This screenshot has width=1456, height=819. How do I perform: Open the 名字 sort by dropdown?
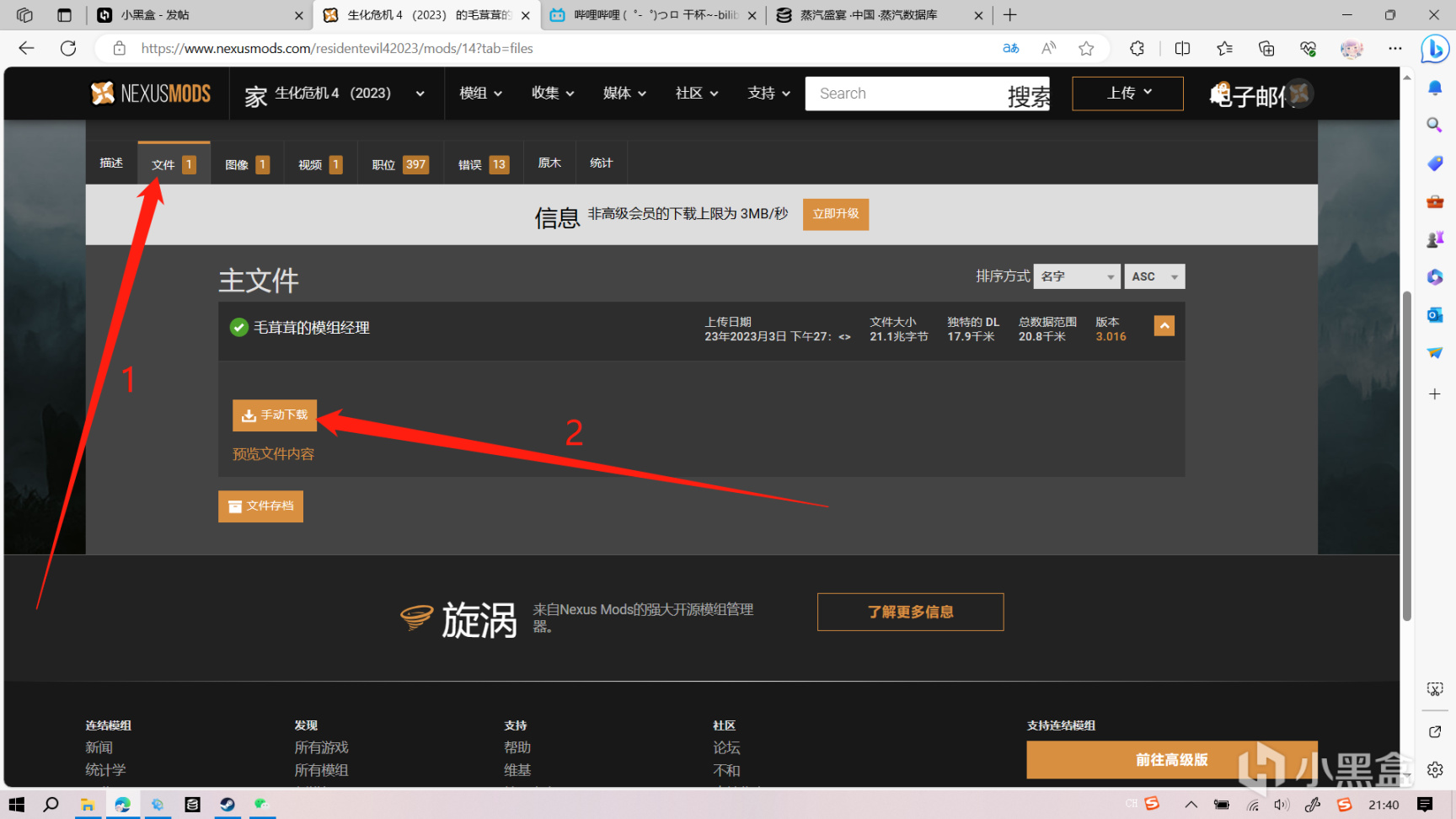[1077, 276]
